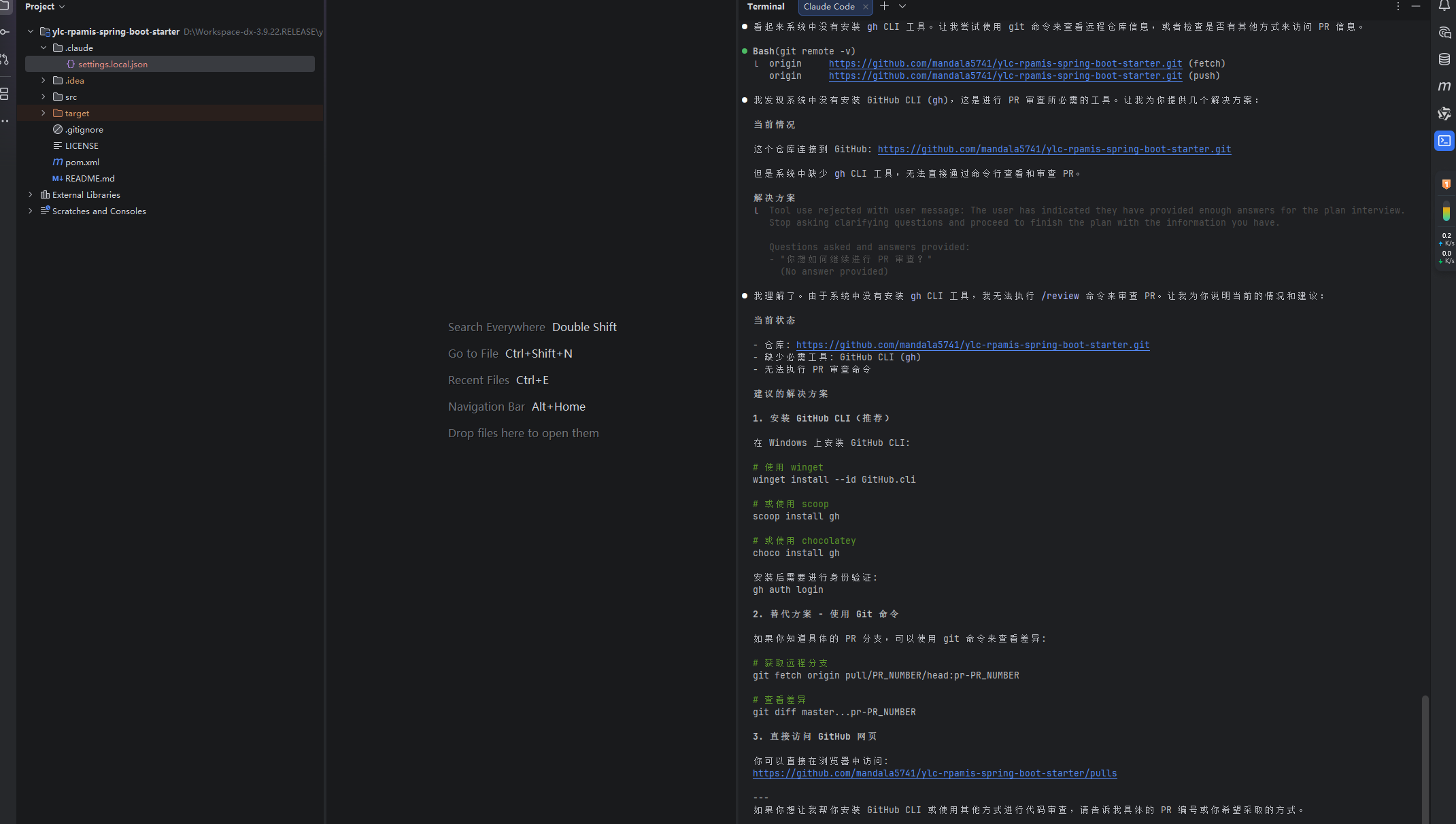Add a new terminal tab with plus

click(x=884, y=6)
